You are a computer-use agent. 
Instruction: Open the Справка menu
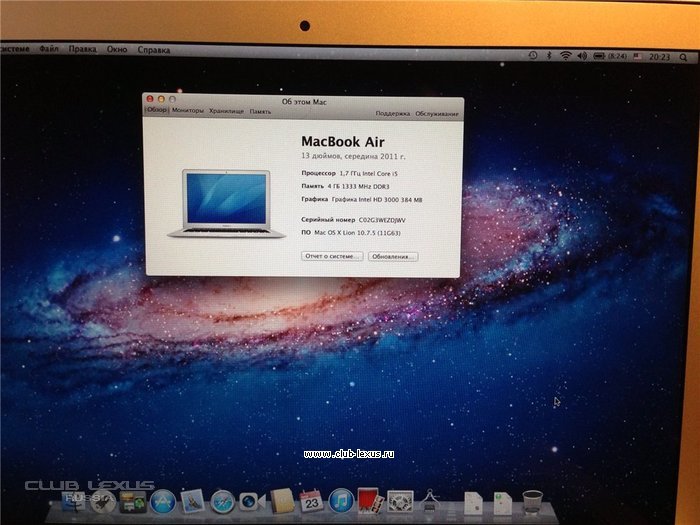[153, 50]
